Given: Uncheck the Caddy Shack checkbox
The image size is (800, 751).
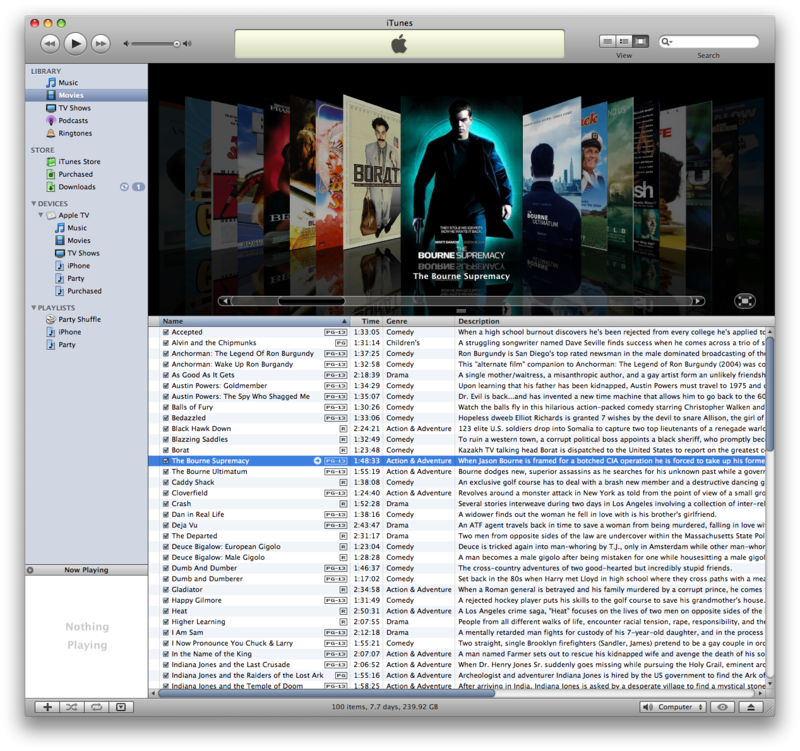Looking at the screenshot, I should coord(166,482).
